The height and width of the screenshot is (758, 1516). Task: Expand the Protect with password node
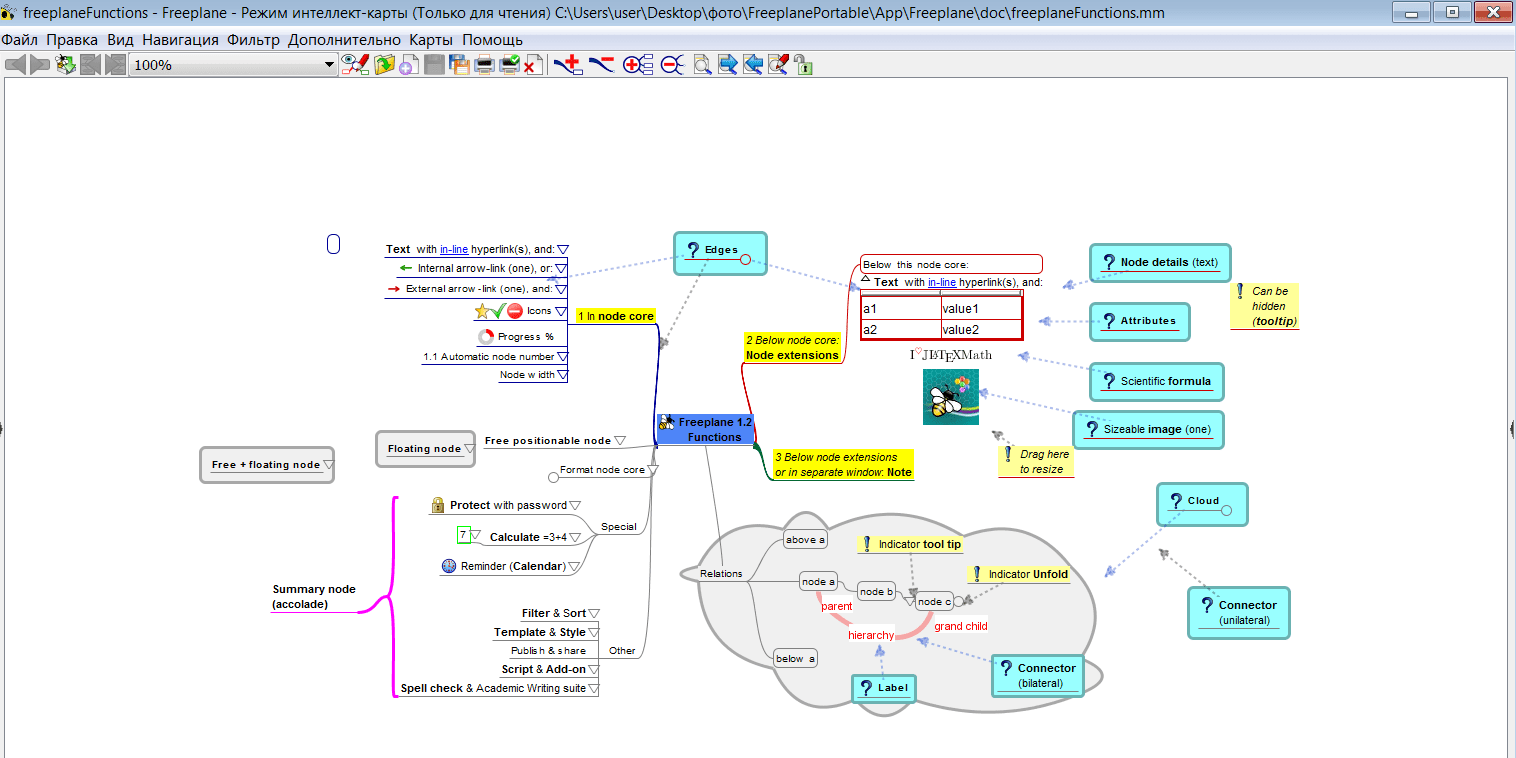click(x=575, y=505)
